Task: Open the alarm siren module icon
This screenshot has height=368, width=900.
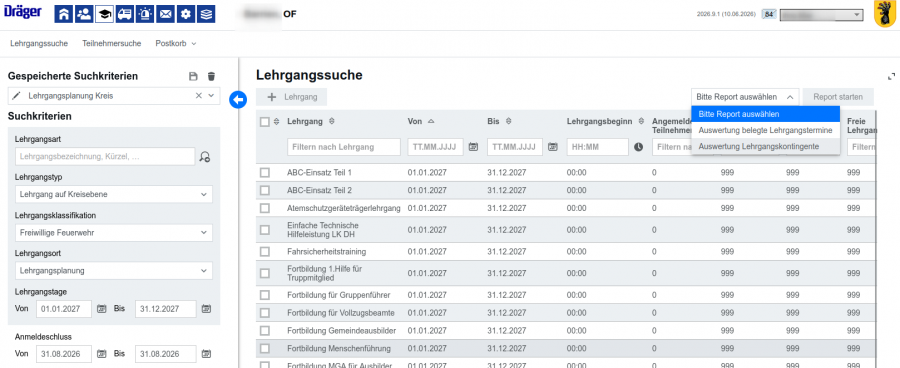Action: coord(145,14)
